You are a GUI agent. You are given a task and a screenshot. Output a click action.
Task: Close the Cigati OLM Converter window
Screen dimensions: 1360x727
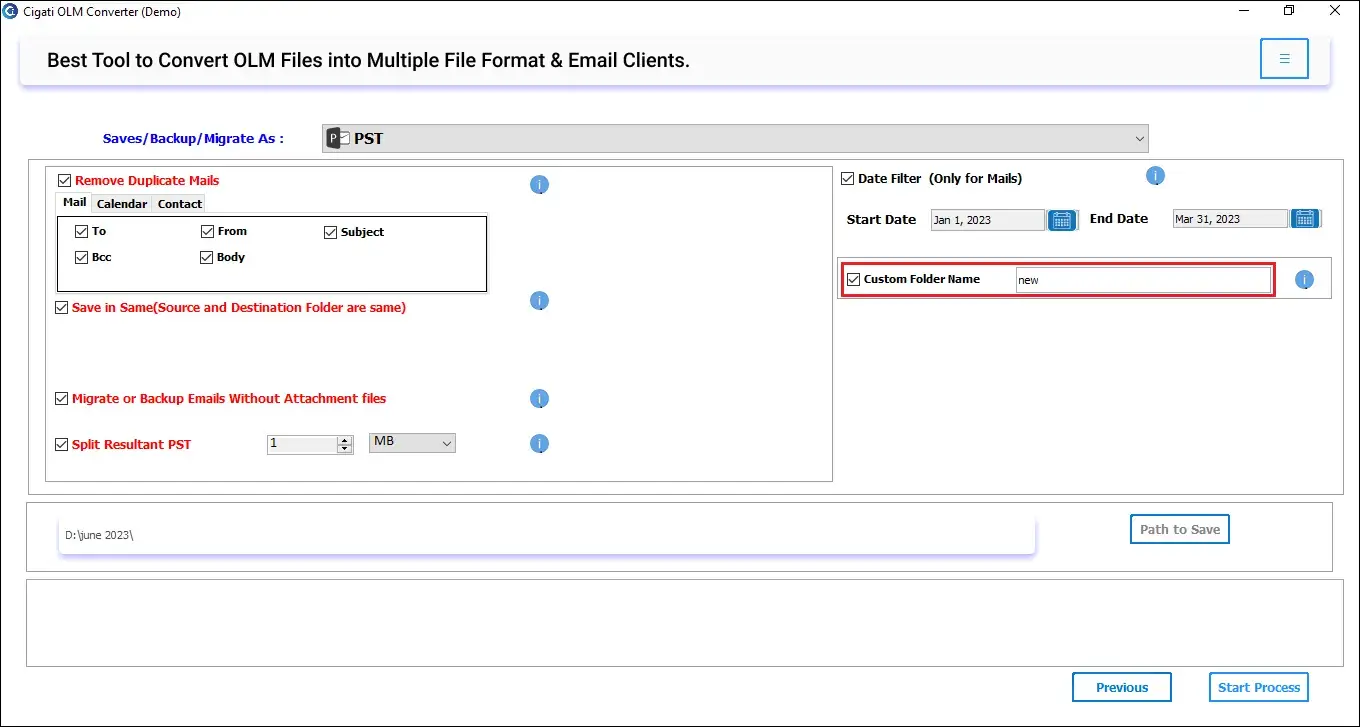click(1335, 11)
